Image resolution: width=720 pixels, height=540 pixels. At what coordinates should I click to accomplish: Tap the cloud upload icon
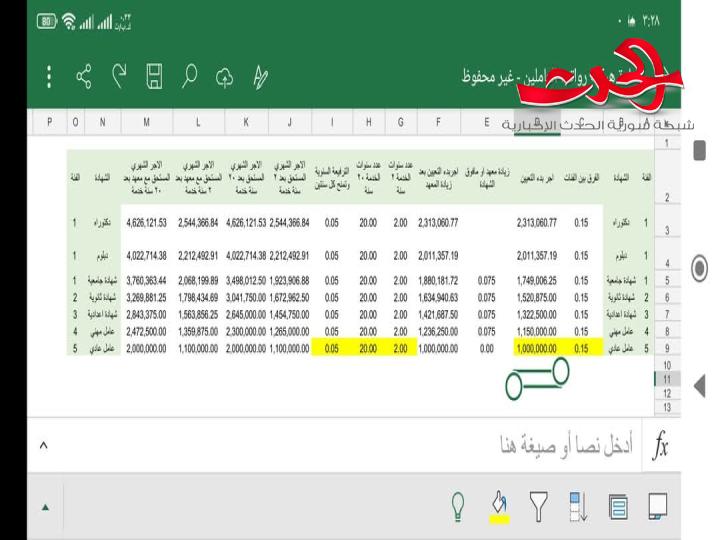225,78
